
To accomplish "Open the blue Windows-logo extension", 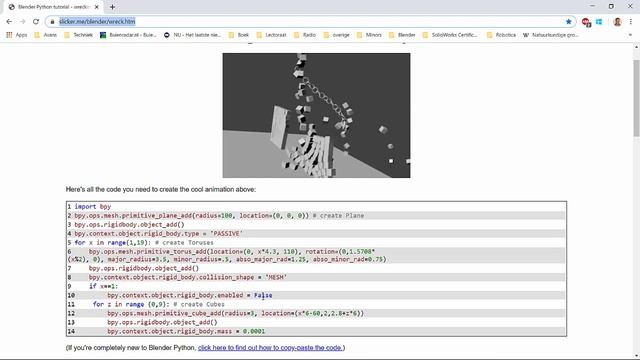I will point(599,22).
